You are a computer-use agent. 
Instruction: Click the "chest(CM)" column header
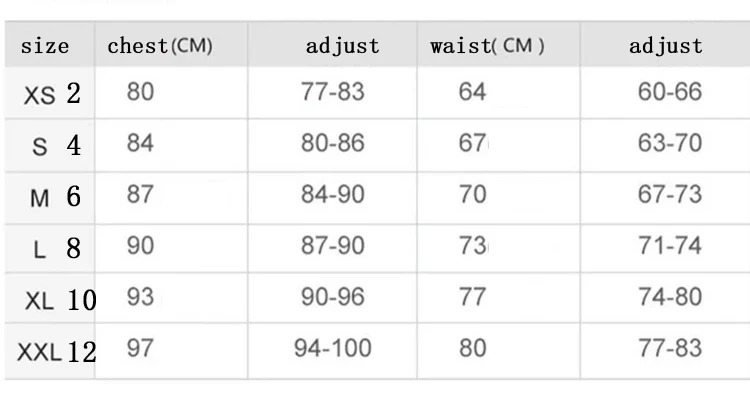pyautogui.click(x=160, y=46)
